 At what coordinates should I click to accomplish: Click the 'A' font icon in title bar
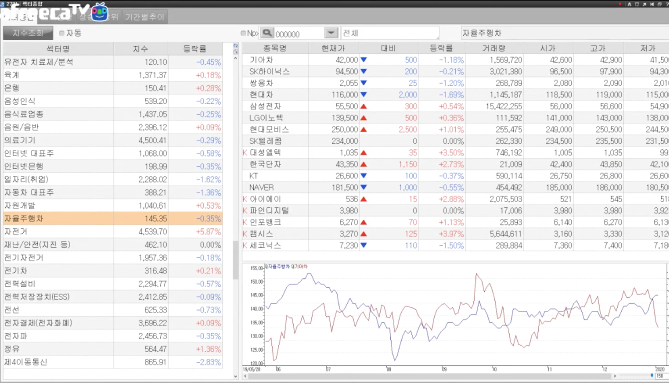coord(629,4)
